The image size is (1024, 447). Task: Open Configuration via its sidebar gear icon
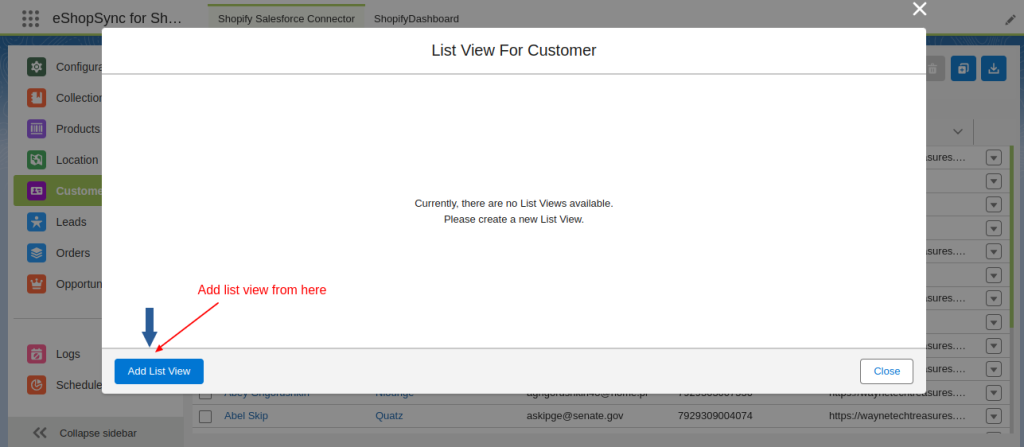[36, 67]
